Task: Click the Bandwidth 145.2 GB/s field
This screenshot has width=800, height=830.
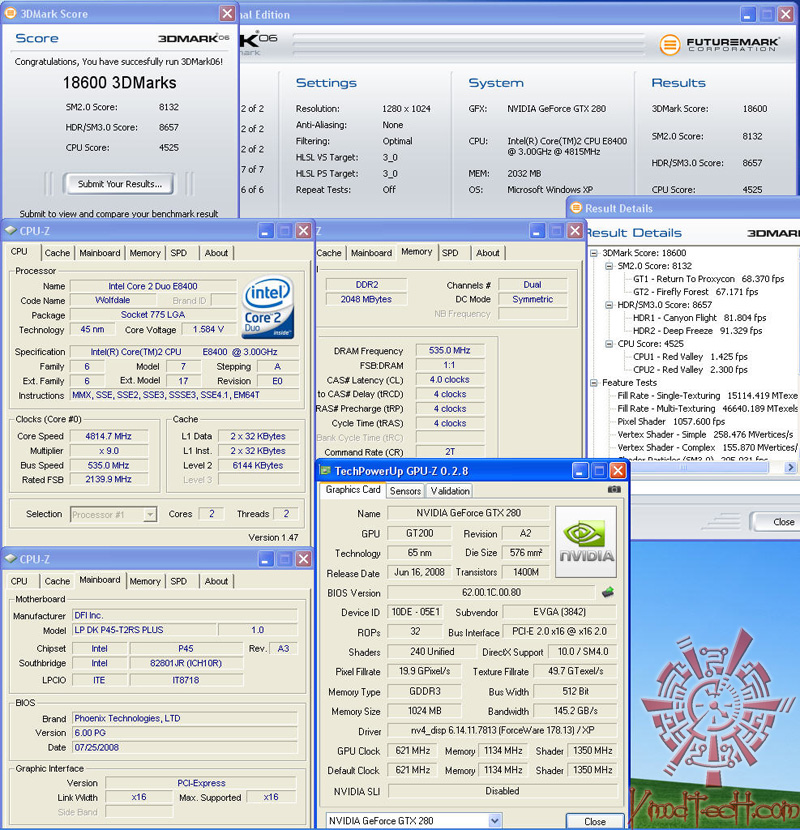Action: pos(576,711)
